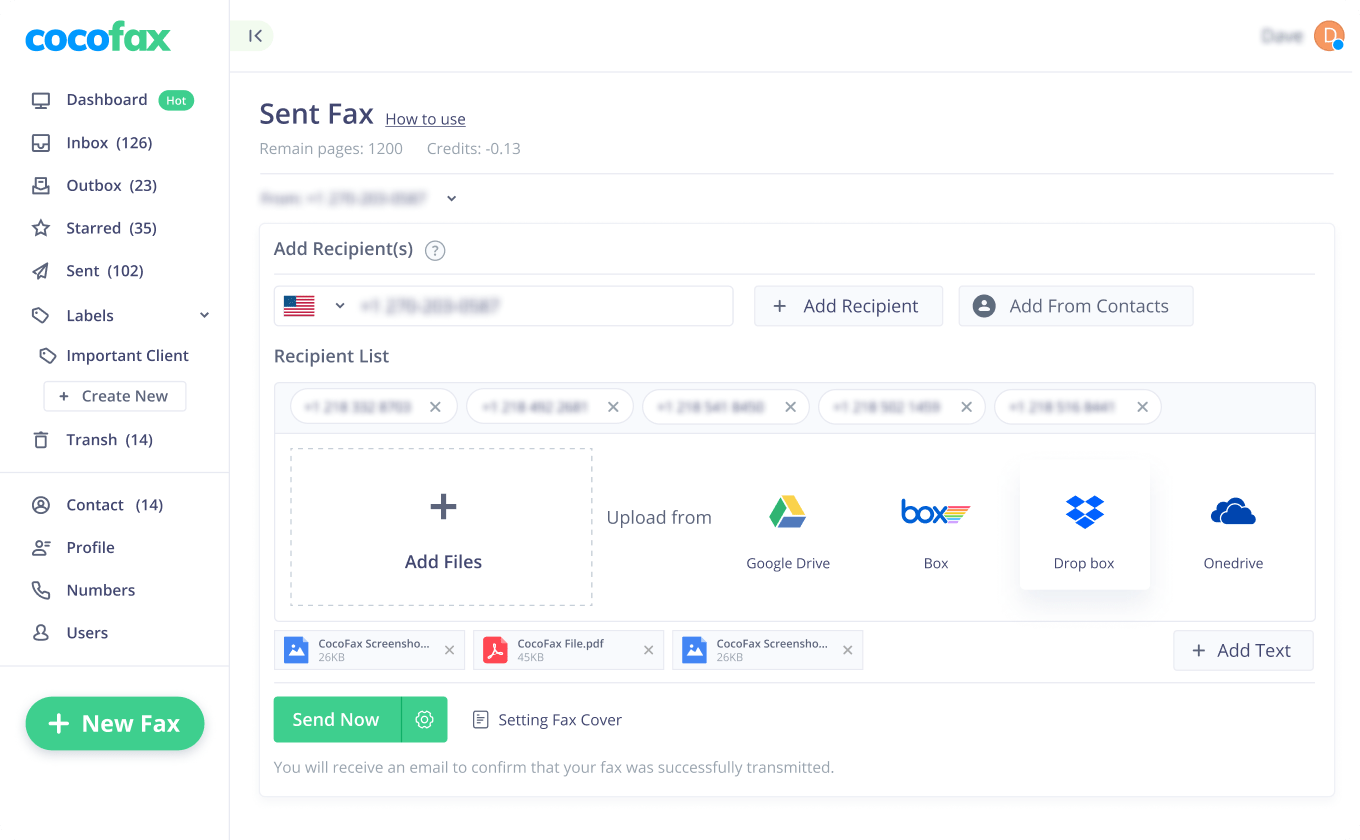Remove CocoFax File.pdf attachment
Screen dimensions: 1360x840
click(648, 650)
